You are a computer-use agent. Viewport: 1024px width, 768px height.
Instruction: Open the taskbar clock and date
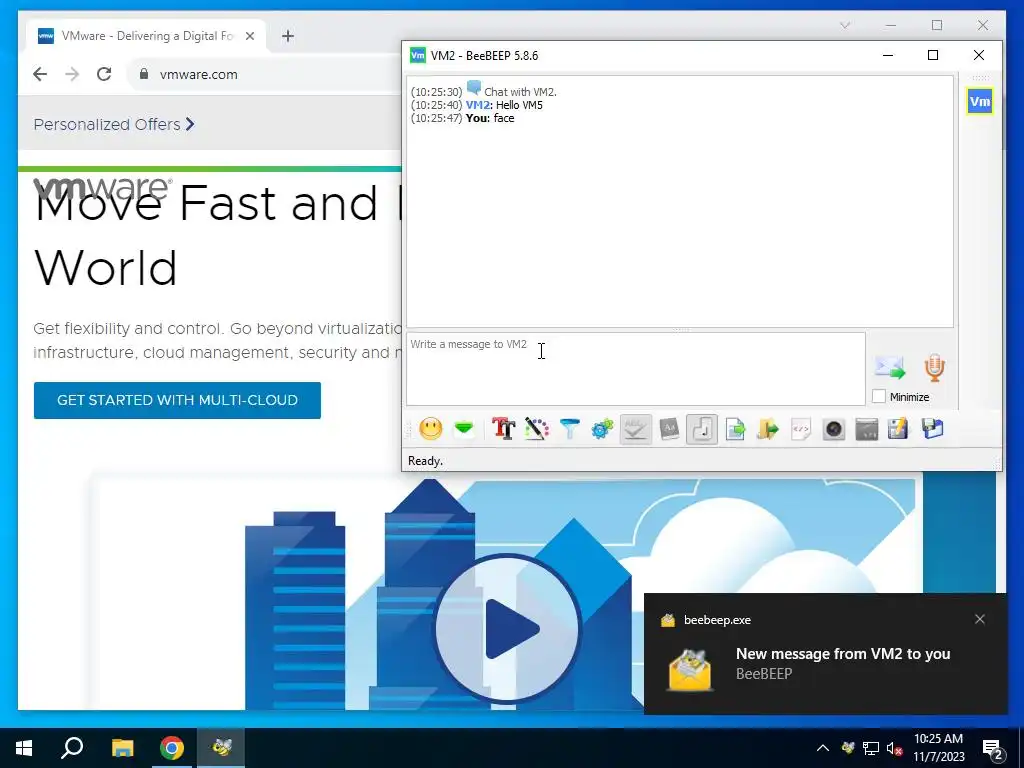coord(938,748)
